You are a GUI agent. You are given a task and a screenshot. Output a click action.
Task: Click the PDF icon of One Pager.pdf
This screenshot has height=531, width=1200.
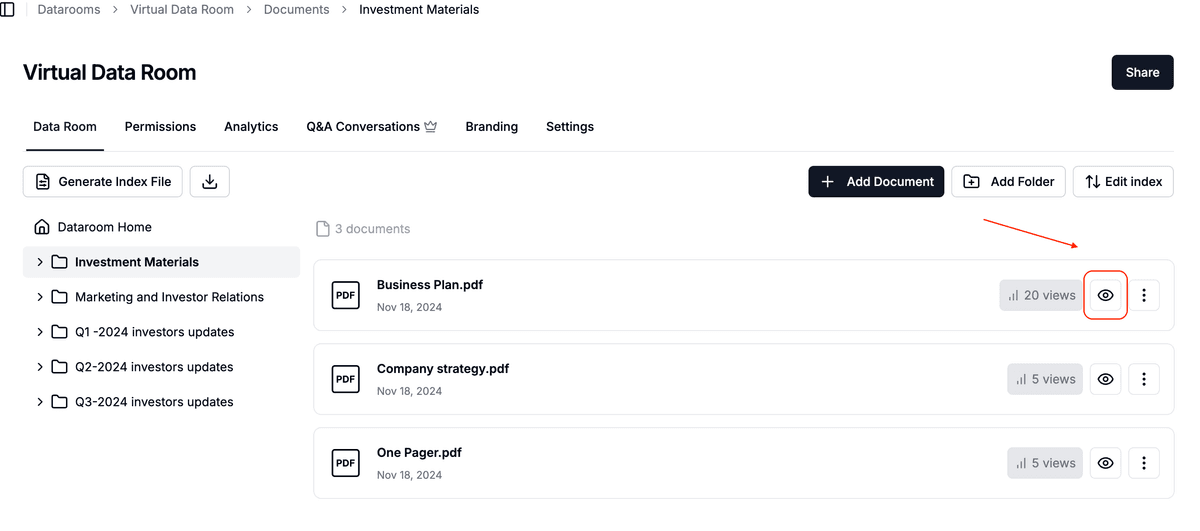346,463
